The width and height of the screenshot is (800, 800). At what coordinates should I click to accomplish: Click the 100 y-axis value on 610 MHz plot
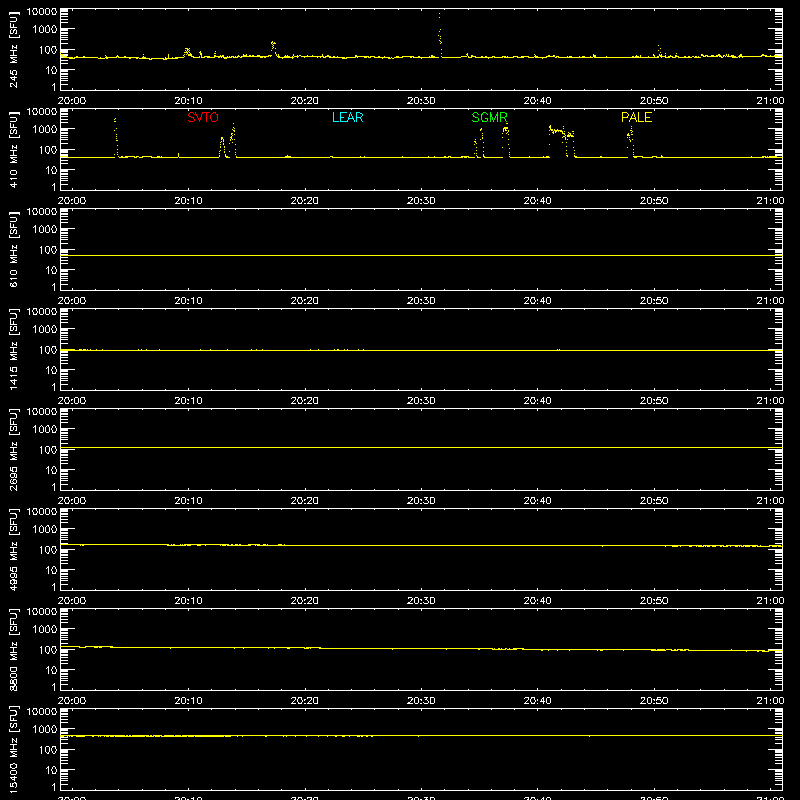pos(48,250)
